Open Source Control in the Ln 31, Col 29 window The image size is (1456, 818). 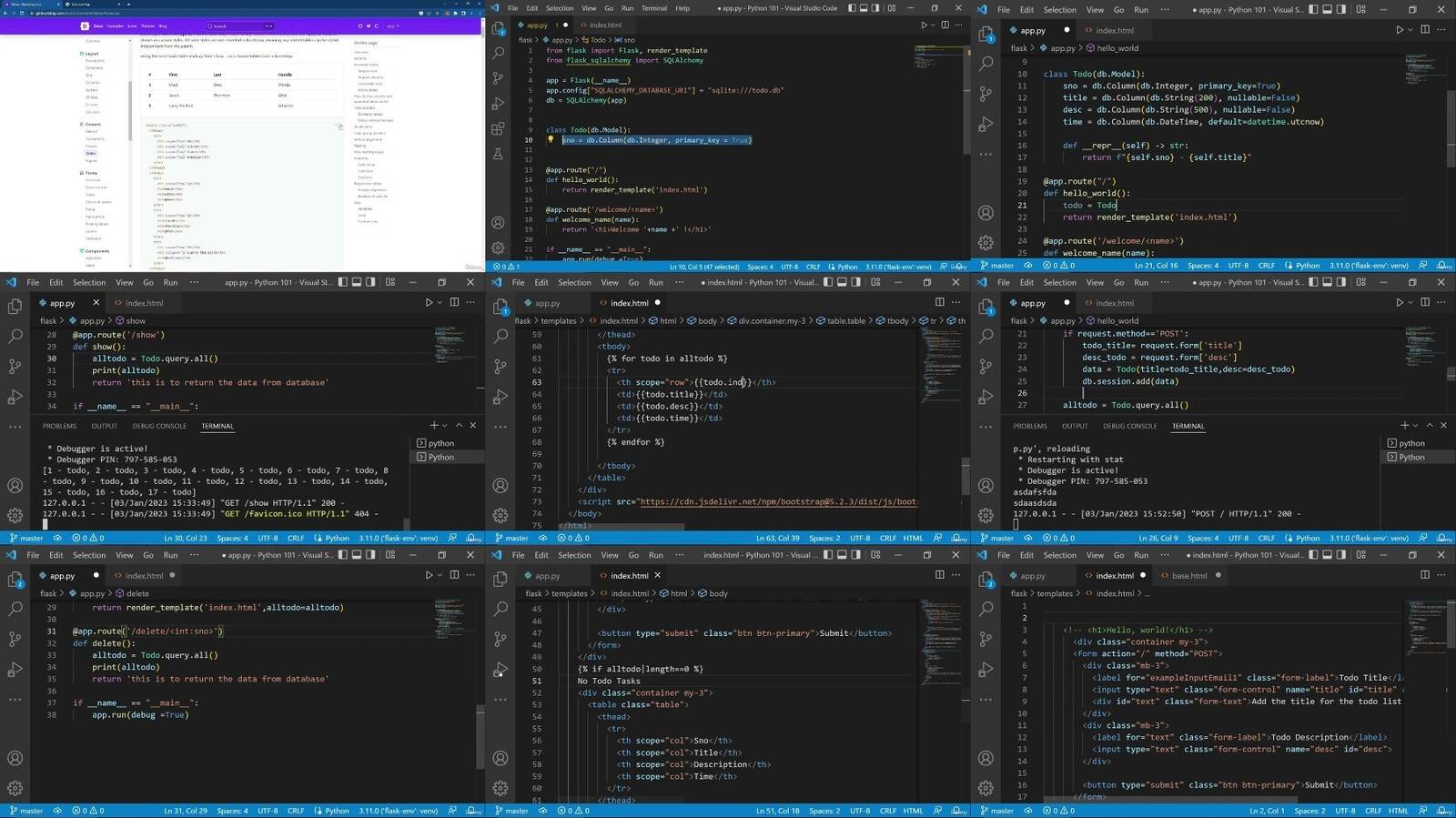15,639
